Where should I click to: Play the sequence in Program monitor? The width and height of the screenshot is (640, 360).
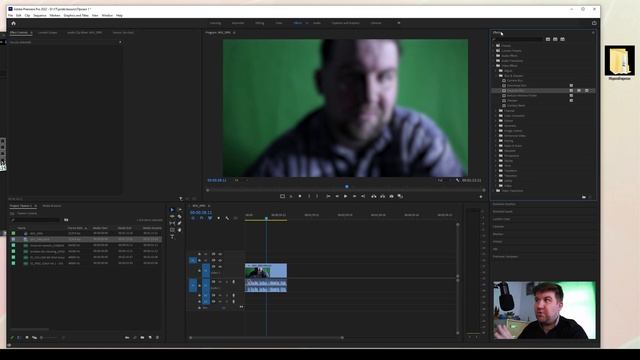[x=345, y=196]
